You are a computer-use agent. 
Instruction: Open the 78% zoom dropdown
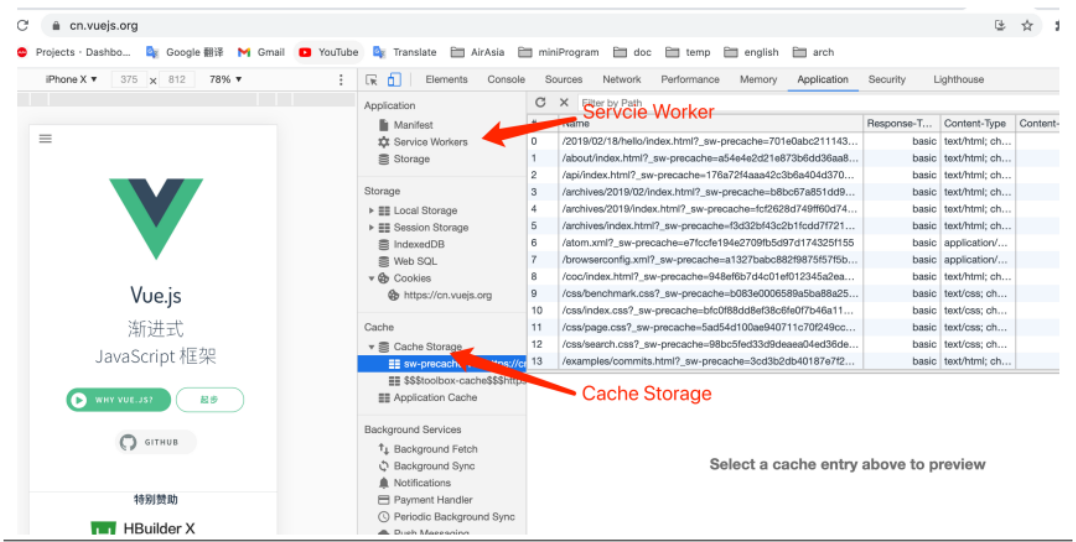click(226, 80)
